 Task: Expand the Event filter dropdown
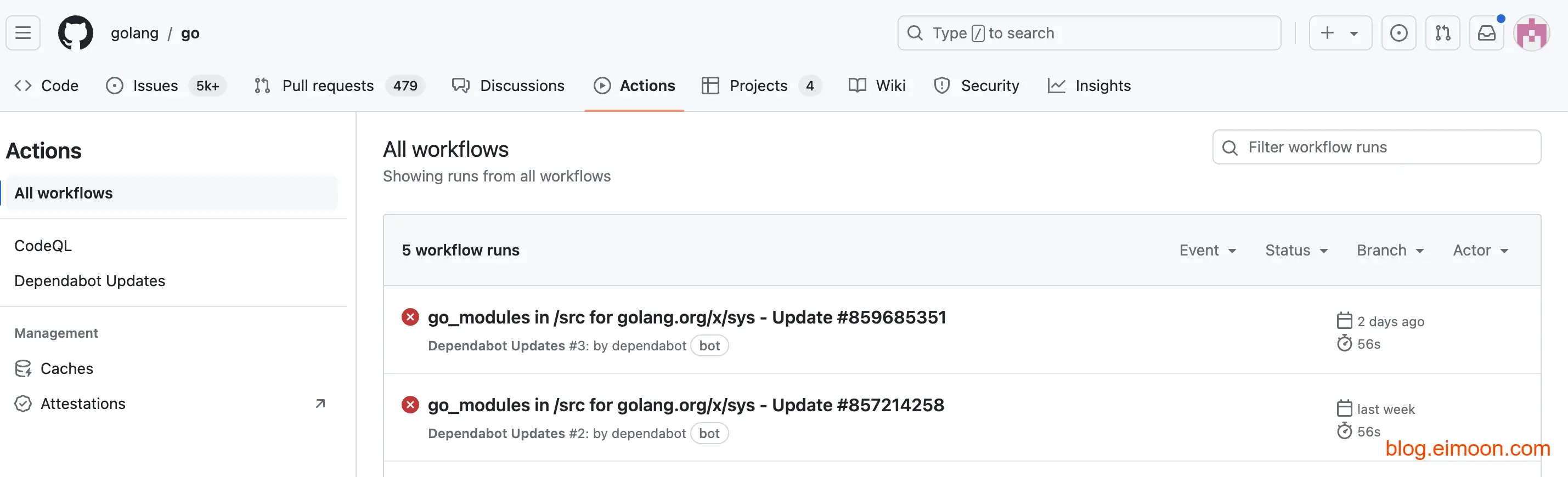1207,250
